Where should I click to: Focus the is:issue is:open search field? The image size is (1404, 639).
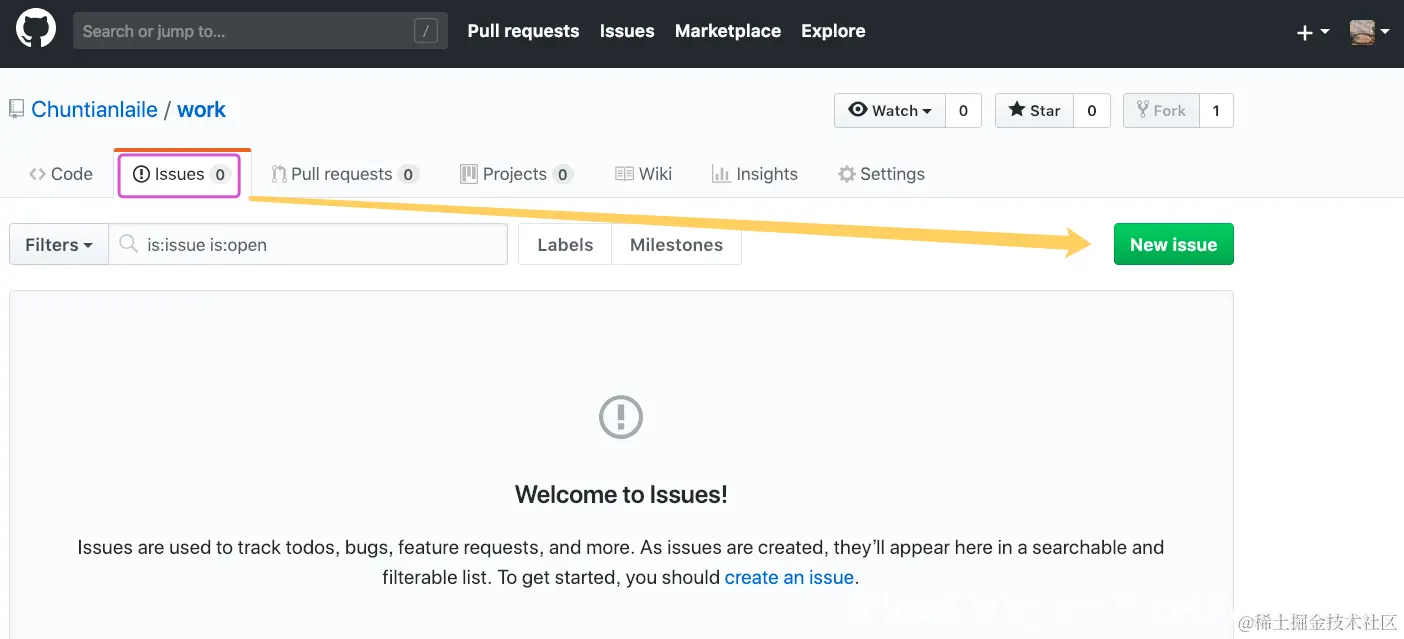click(x=308, y=245)
